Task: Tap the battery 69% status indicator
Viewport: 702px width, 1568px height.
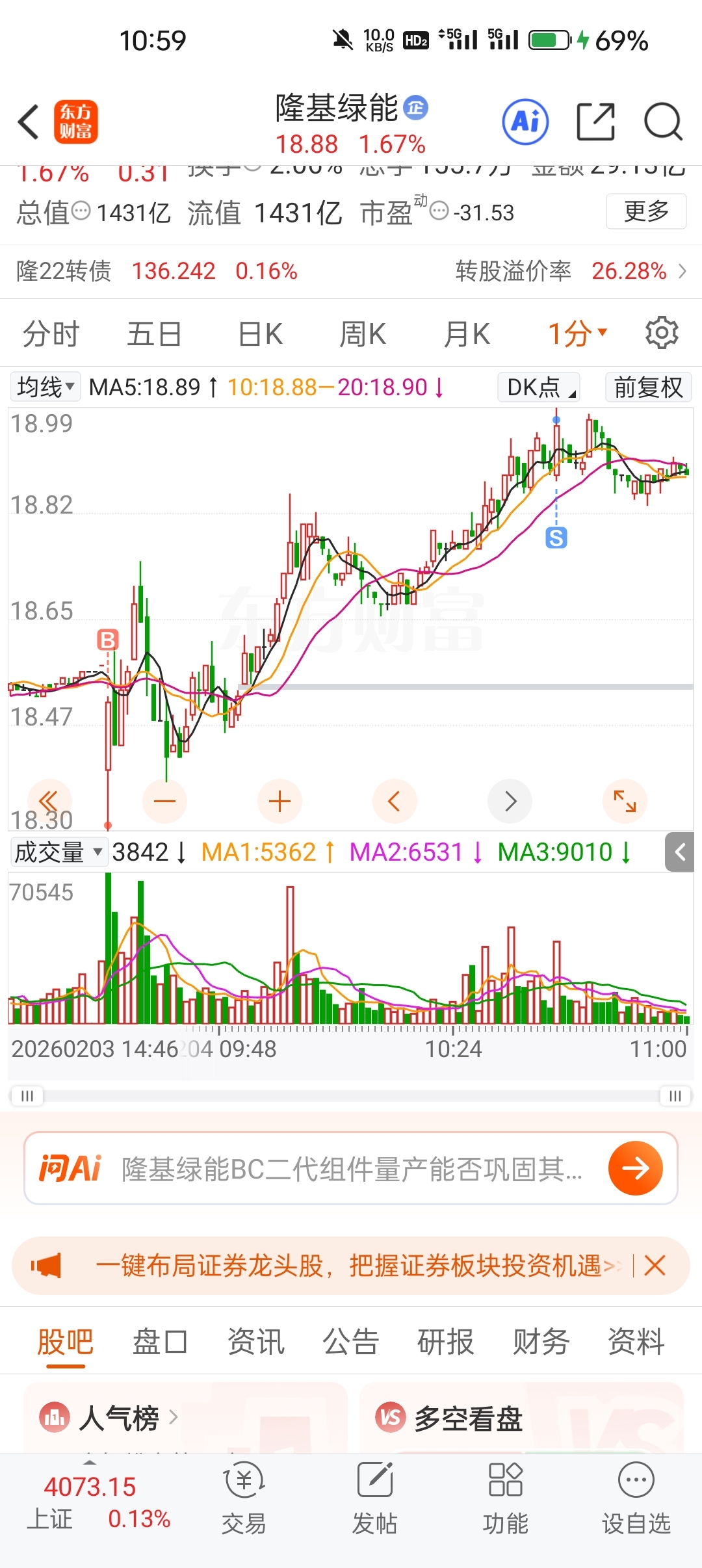Action: 588,40
